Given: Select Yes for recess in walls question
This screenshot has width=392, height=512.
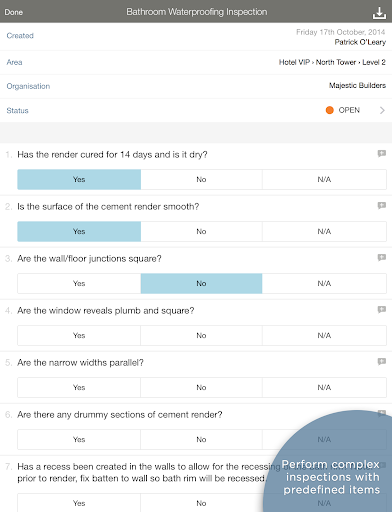Looking at the screenshot, I should pos(79,503).
